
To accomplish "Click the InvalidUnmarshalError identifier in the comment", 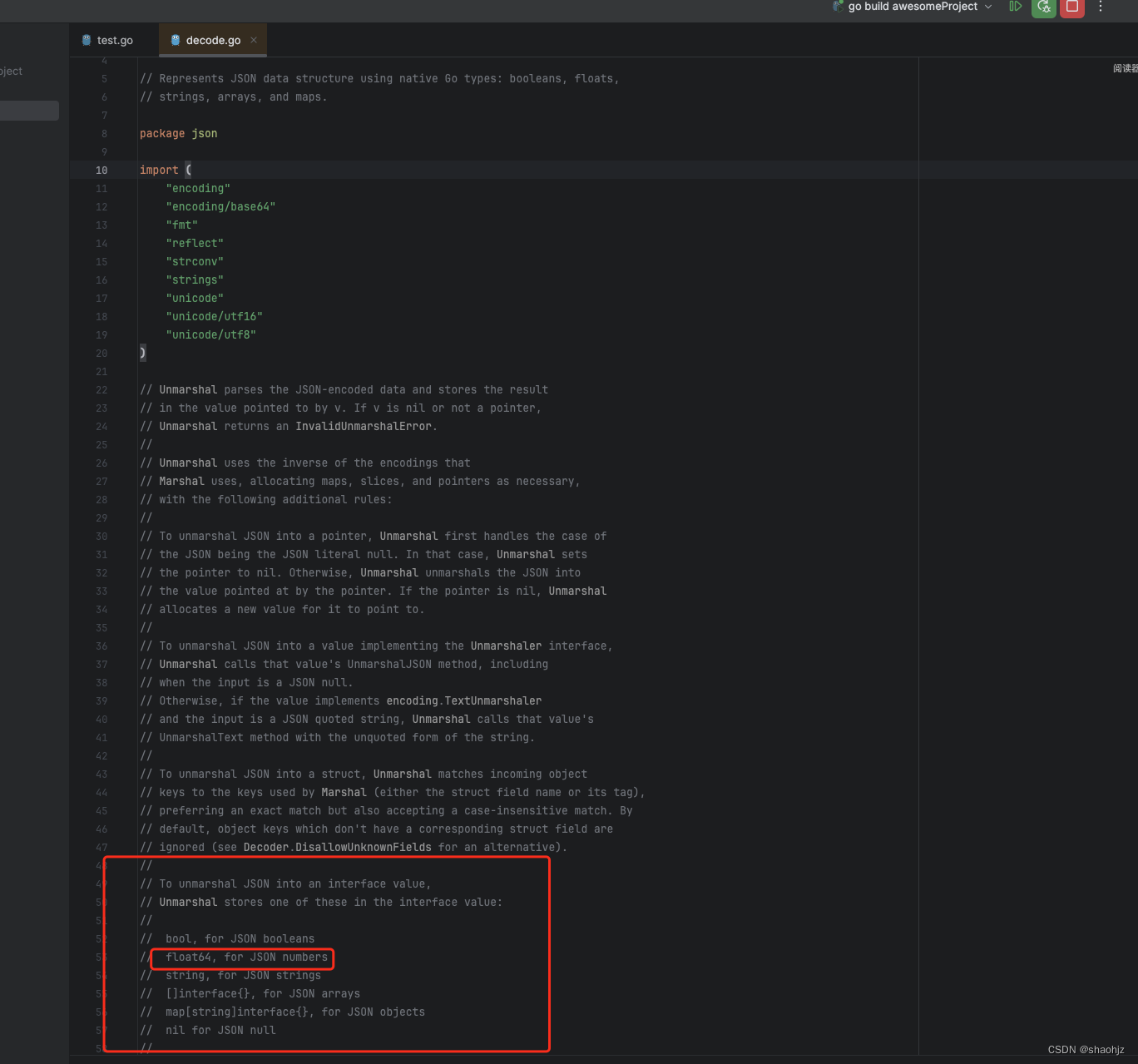I will [364, 426].
